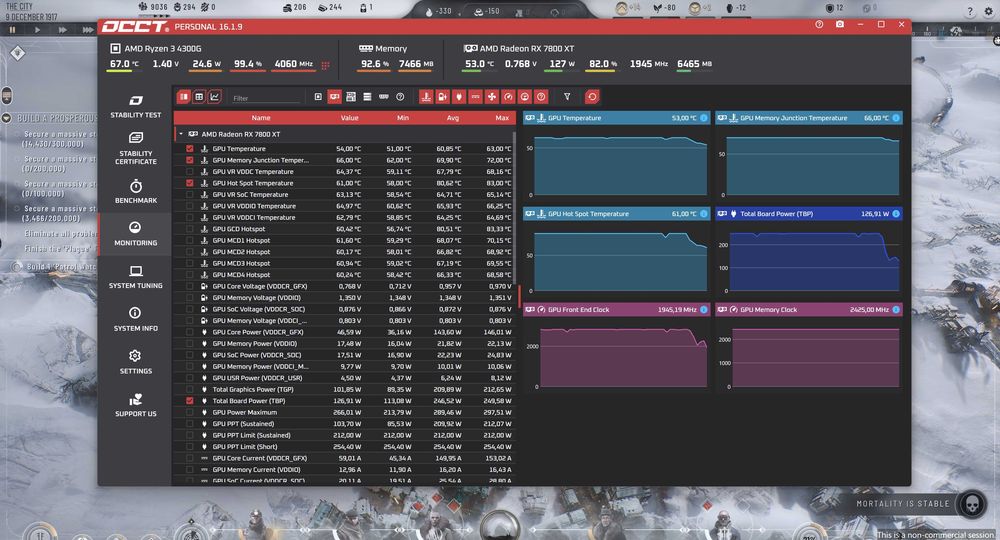
Task: Sort sensors by the Name column
Action: point(261,118)
